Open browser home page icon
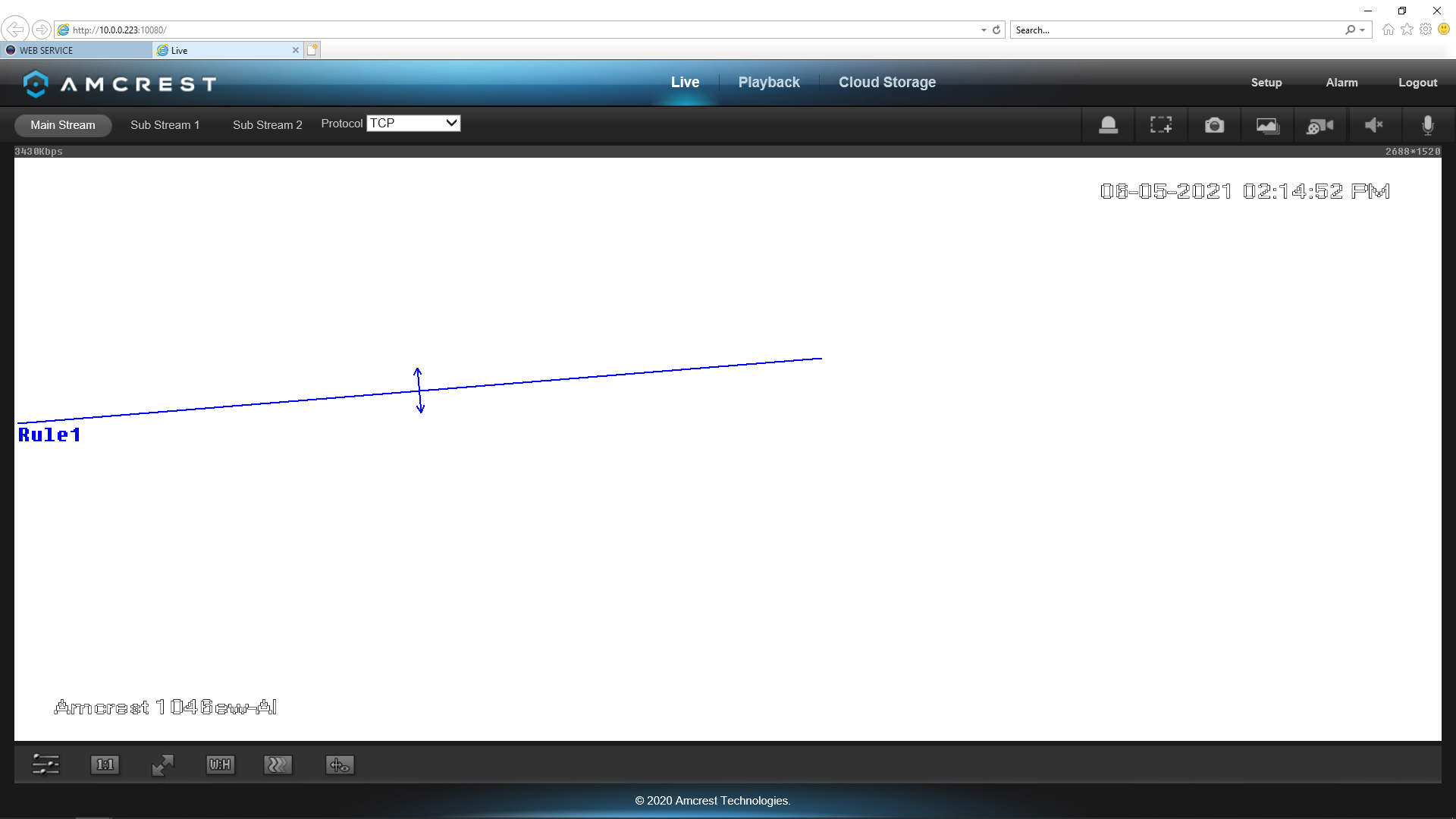Image resolution: width=1456 pixels, height=819 pixels. [1389, 30]
